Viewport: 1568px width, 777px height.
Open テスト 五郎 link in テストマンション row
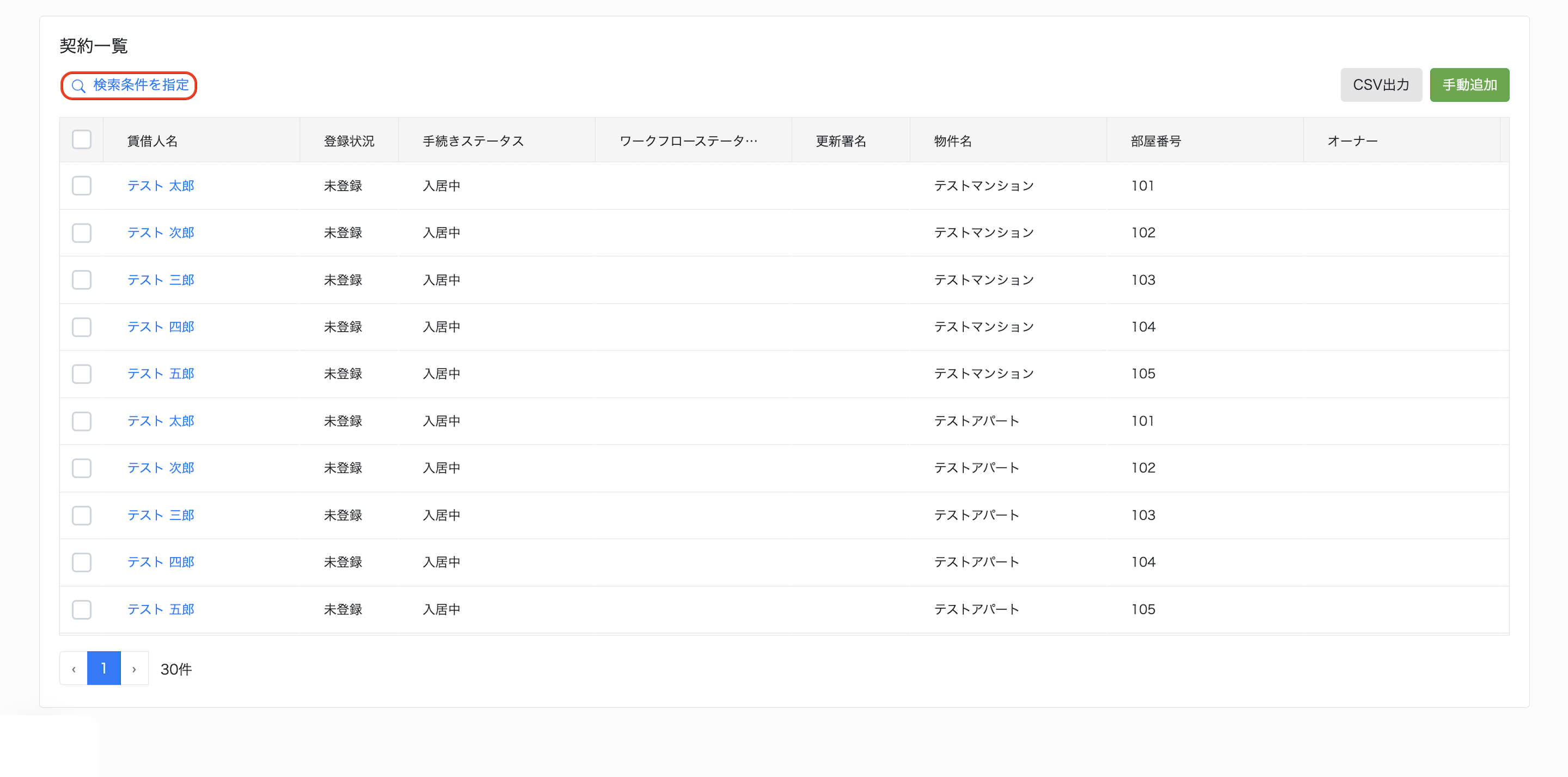point(161,374)
